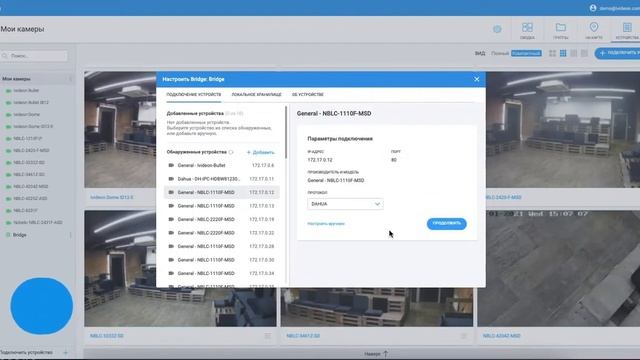Open the NBLC-3232Z-SD camera caption link

click(107, 336)
